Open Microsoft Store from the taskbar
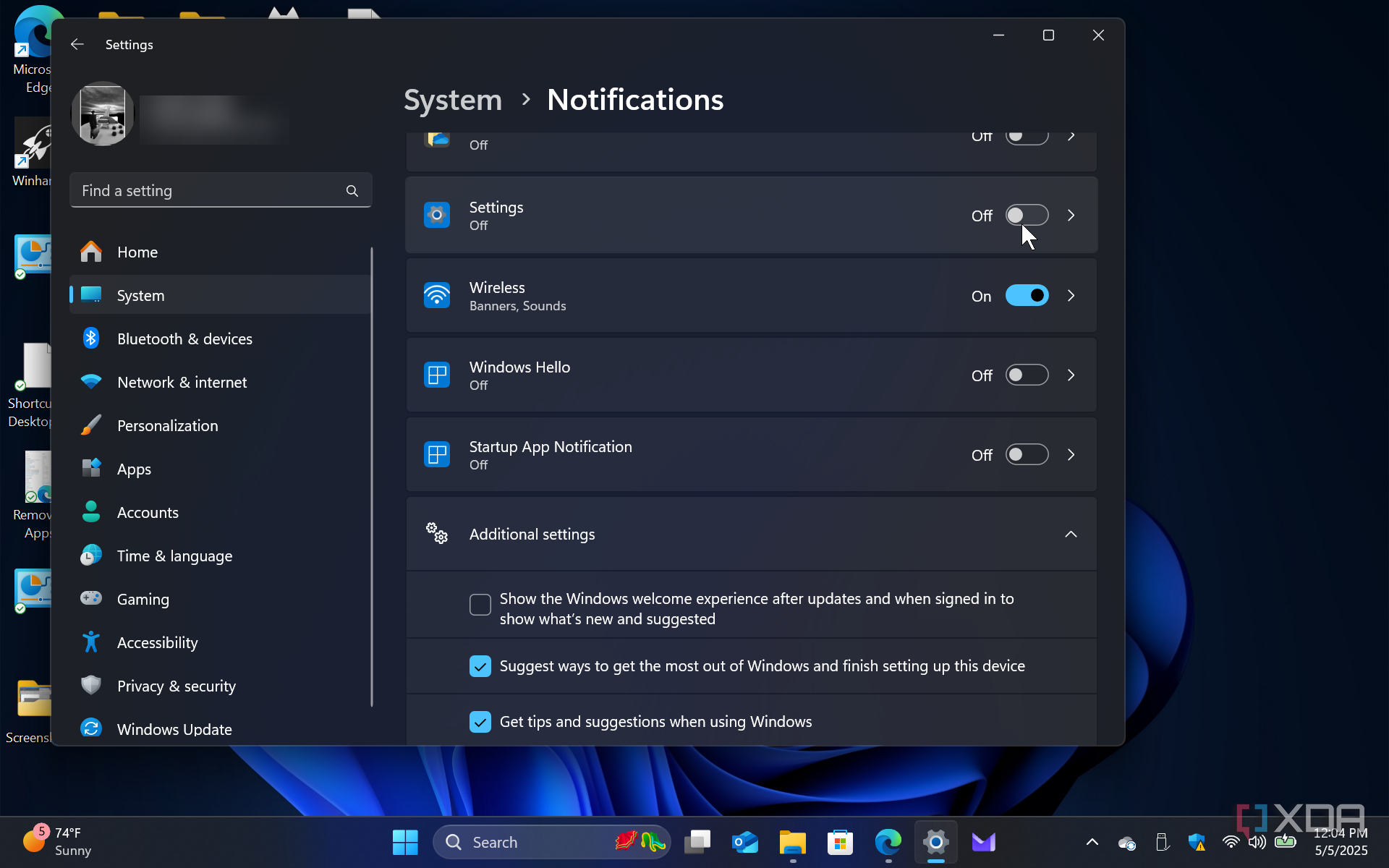The width and height of the screenshot is (1389, 868). click(x=840, y=842)
